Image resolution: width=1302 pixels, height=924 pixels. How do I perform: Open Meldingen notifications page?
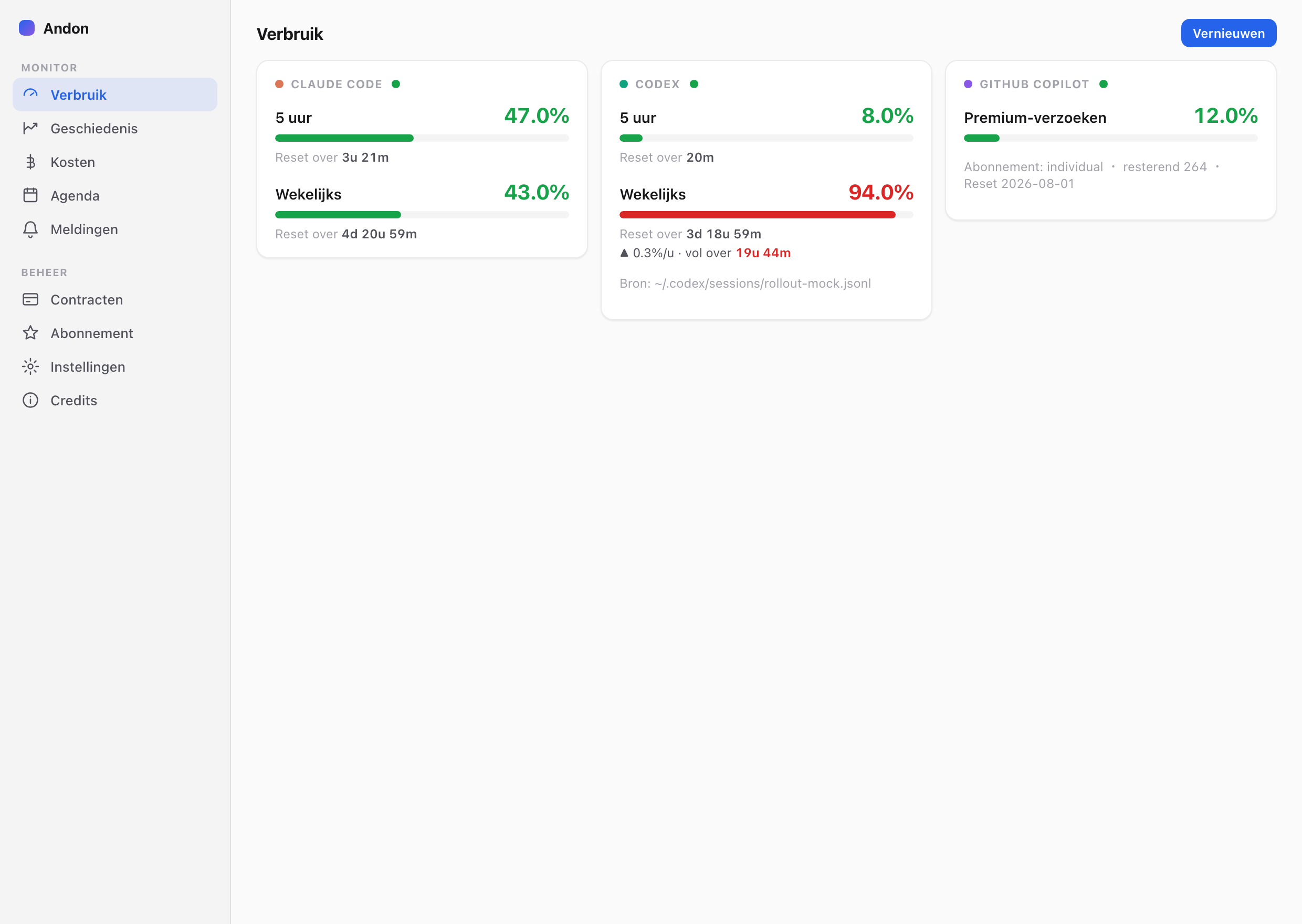click(115, 229)
